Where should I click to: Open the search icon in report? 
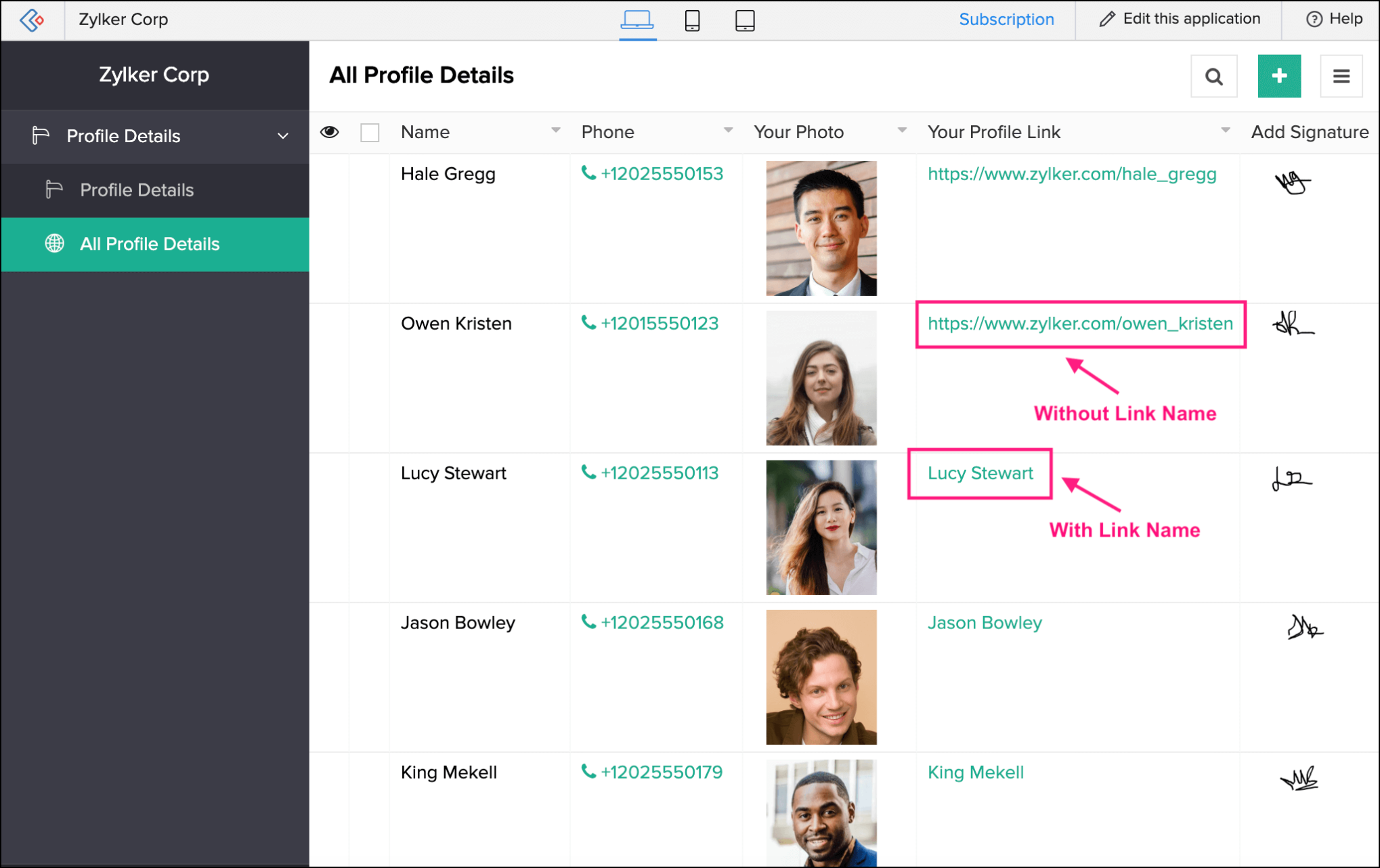[1213, 77]
